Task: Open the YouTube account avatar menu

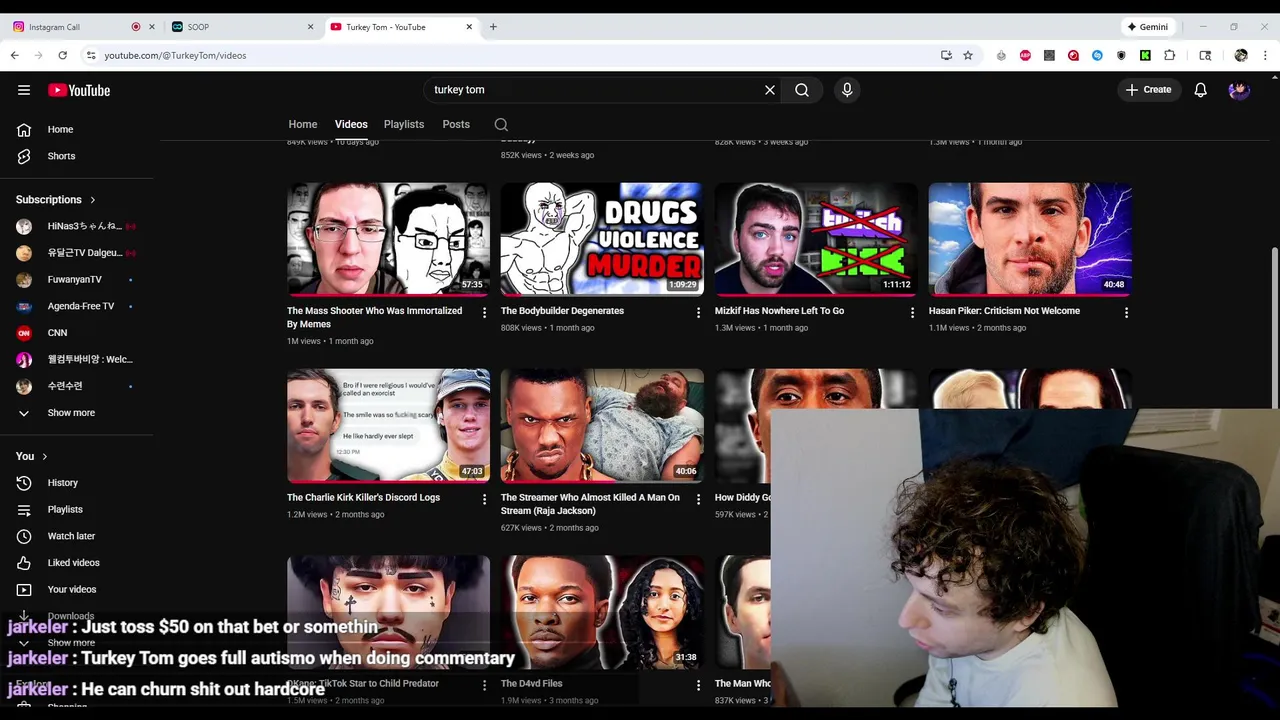Action: click(x=1240, y=90)
